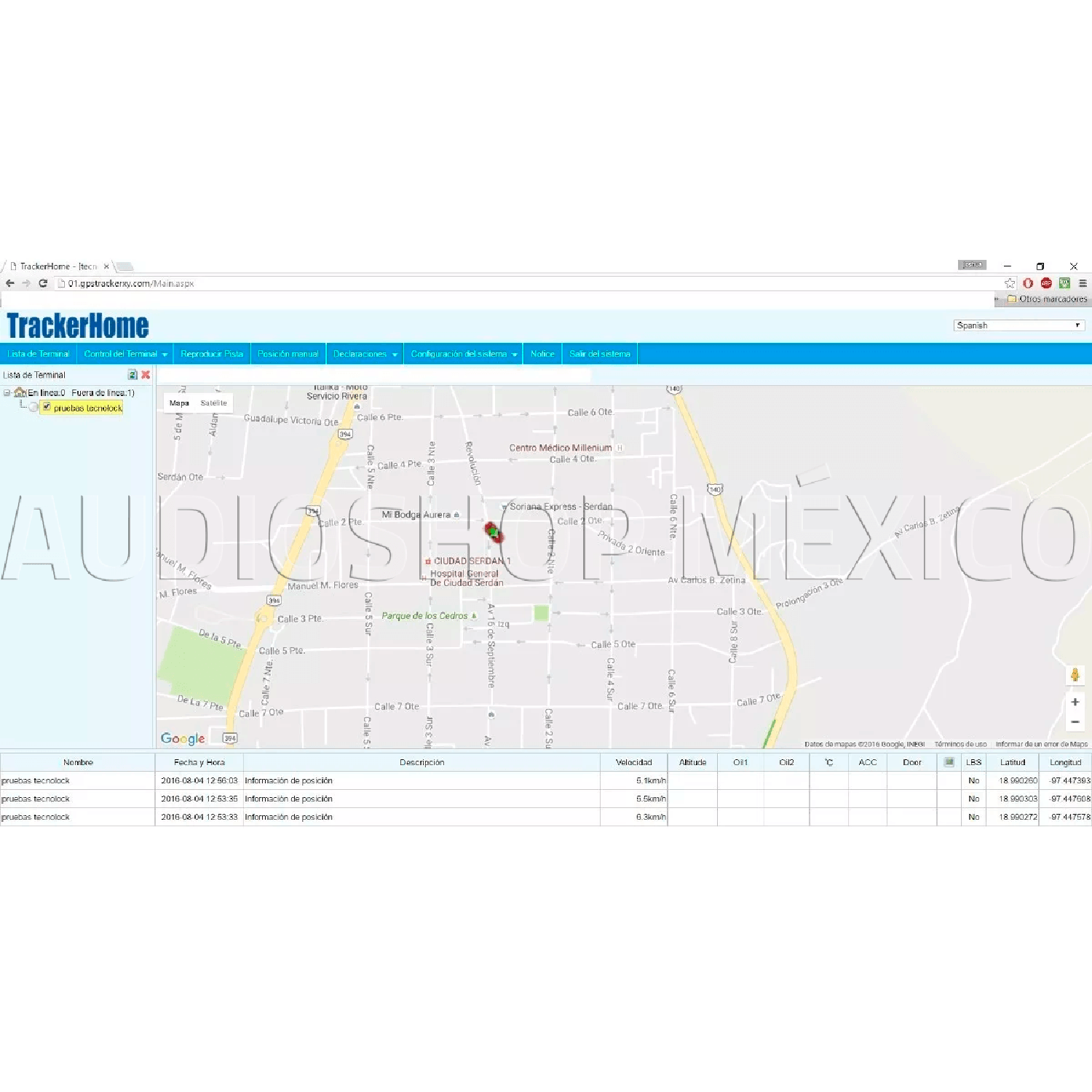
Task: Click the browser forward arrow
Action: coord(26,283)
